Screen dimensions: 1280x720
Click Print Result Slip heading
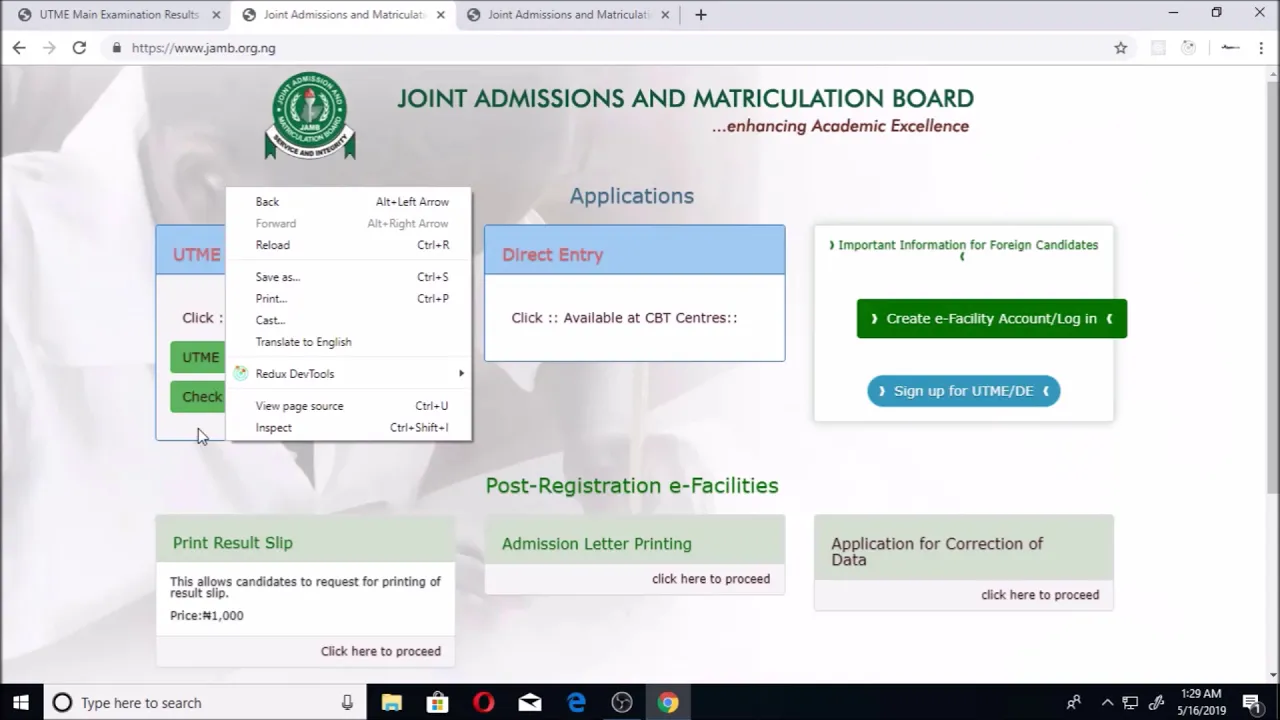point(233,543)
